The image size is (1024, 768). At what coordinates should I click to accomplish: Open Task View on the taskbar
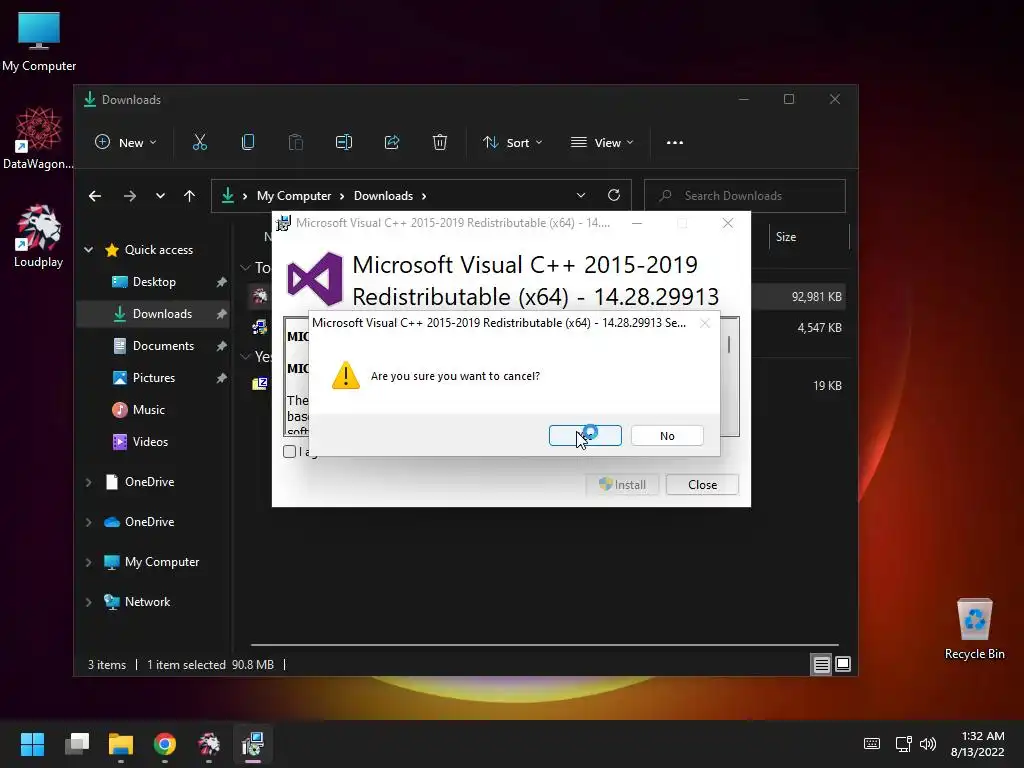coord(77,744)
